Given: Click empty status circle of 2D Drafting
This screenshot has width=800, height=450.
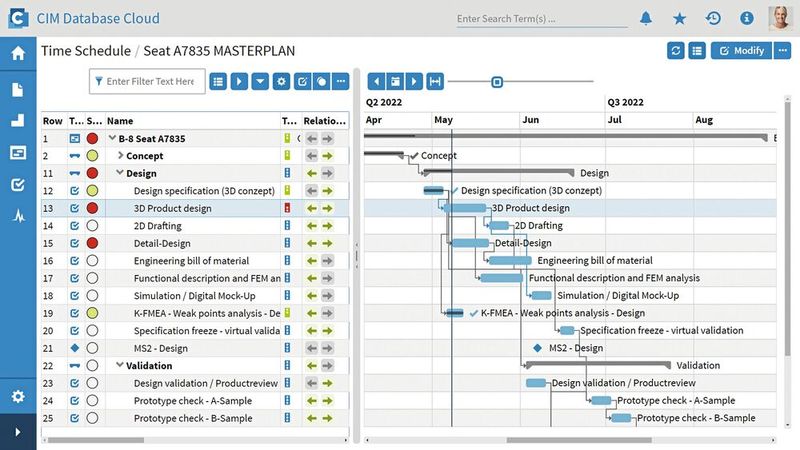Looking at the screenshot, I should pyautogui.click(x=92, y=226).
